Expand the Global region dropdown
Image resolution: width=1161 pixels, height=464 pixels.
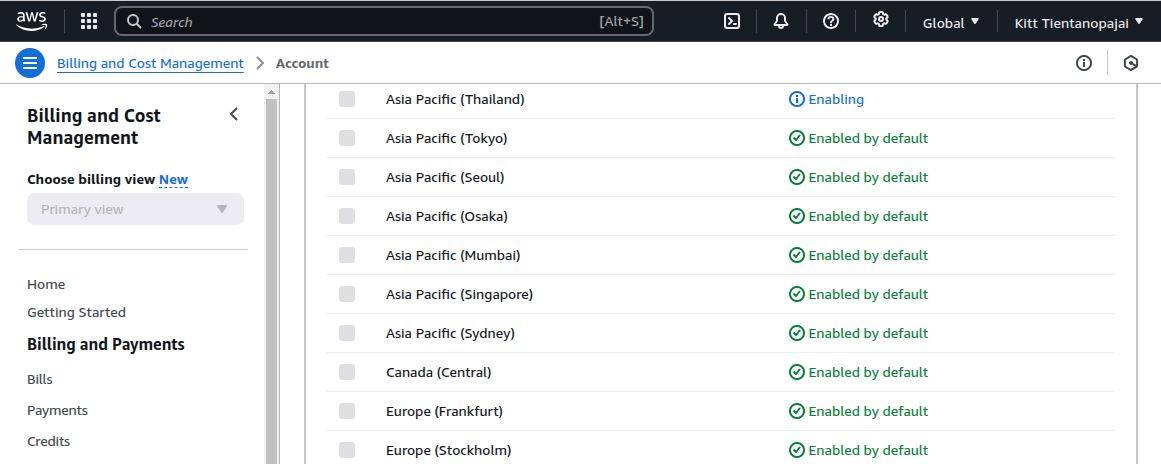pos(950,22)
